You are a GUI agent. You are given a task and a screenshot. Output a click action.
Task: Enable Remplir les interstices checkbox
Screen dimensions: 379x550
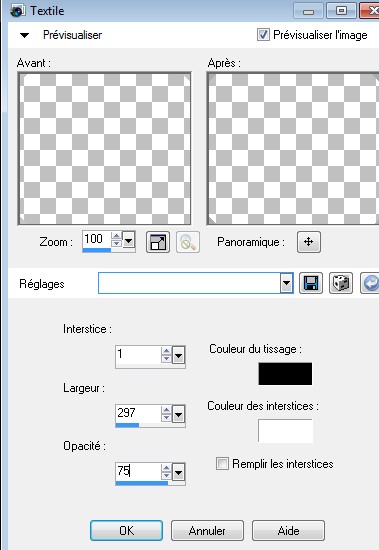click(x=222, y=463)
